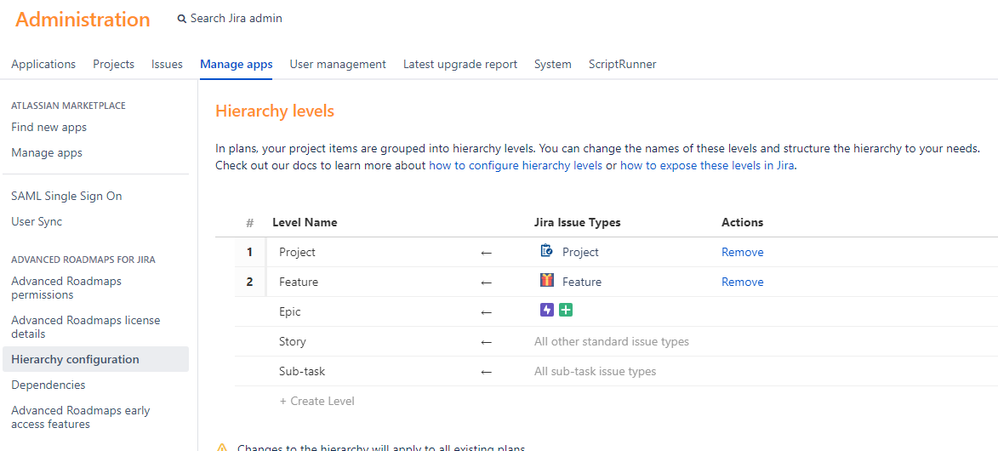The width and height of the screenshot is (998, 451).
Task: Focus the Search Jira admin field
Action: [x=236, y=19]
